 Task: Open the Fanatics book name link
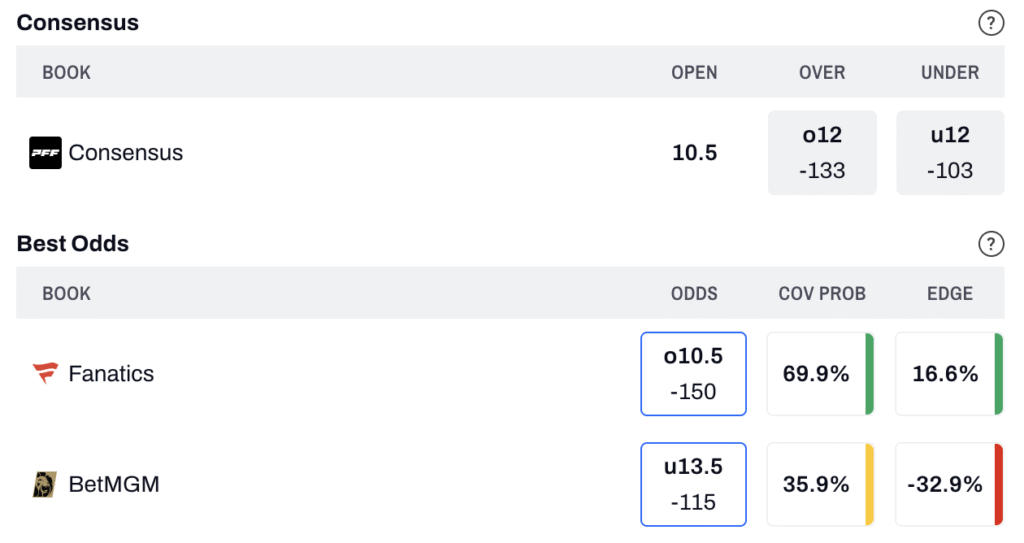(111, 374)
